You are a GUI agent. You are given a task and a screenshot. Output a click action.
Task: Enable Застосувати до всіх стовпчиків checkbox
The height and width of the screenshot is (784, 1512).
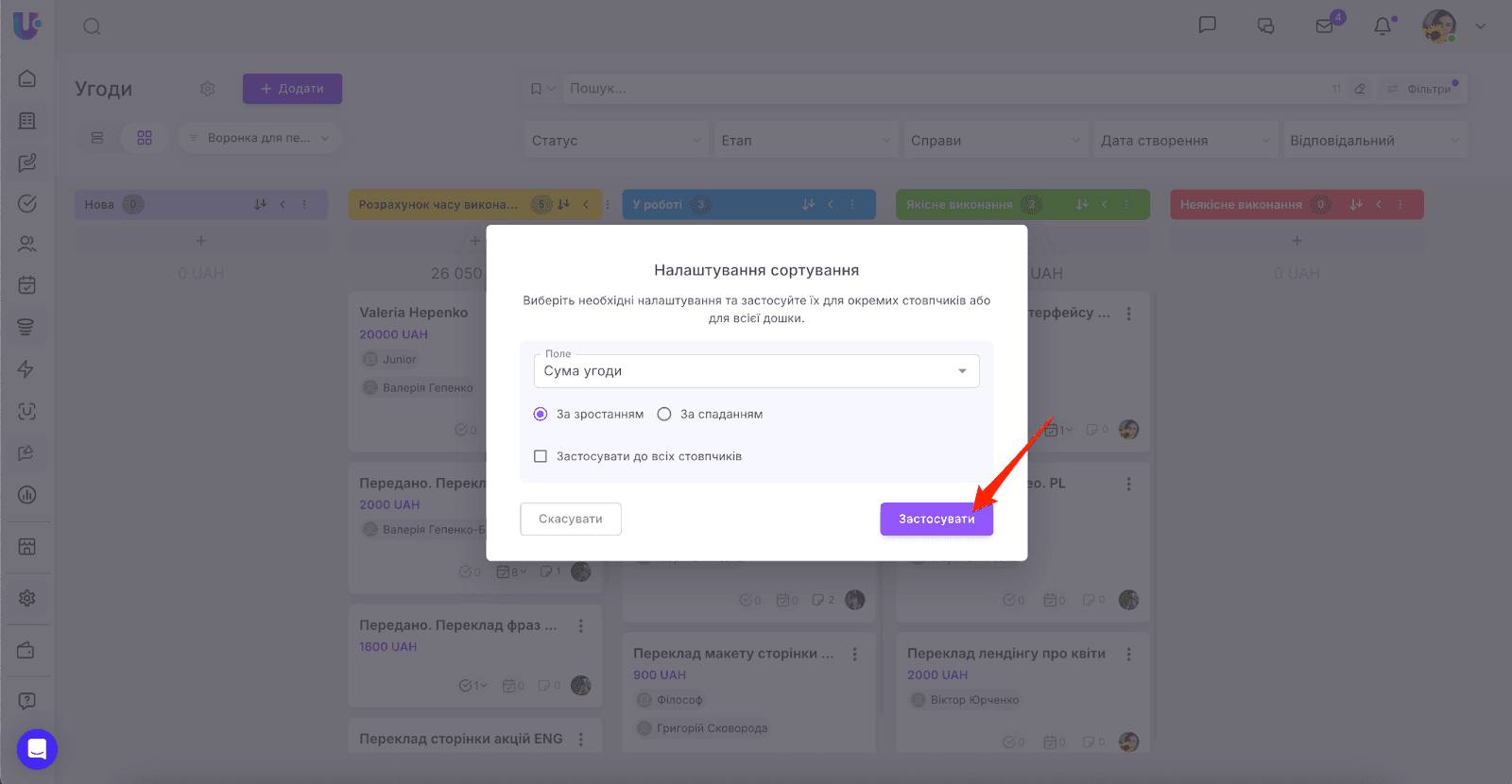(541, 456)
